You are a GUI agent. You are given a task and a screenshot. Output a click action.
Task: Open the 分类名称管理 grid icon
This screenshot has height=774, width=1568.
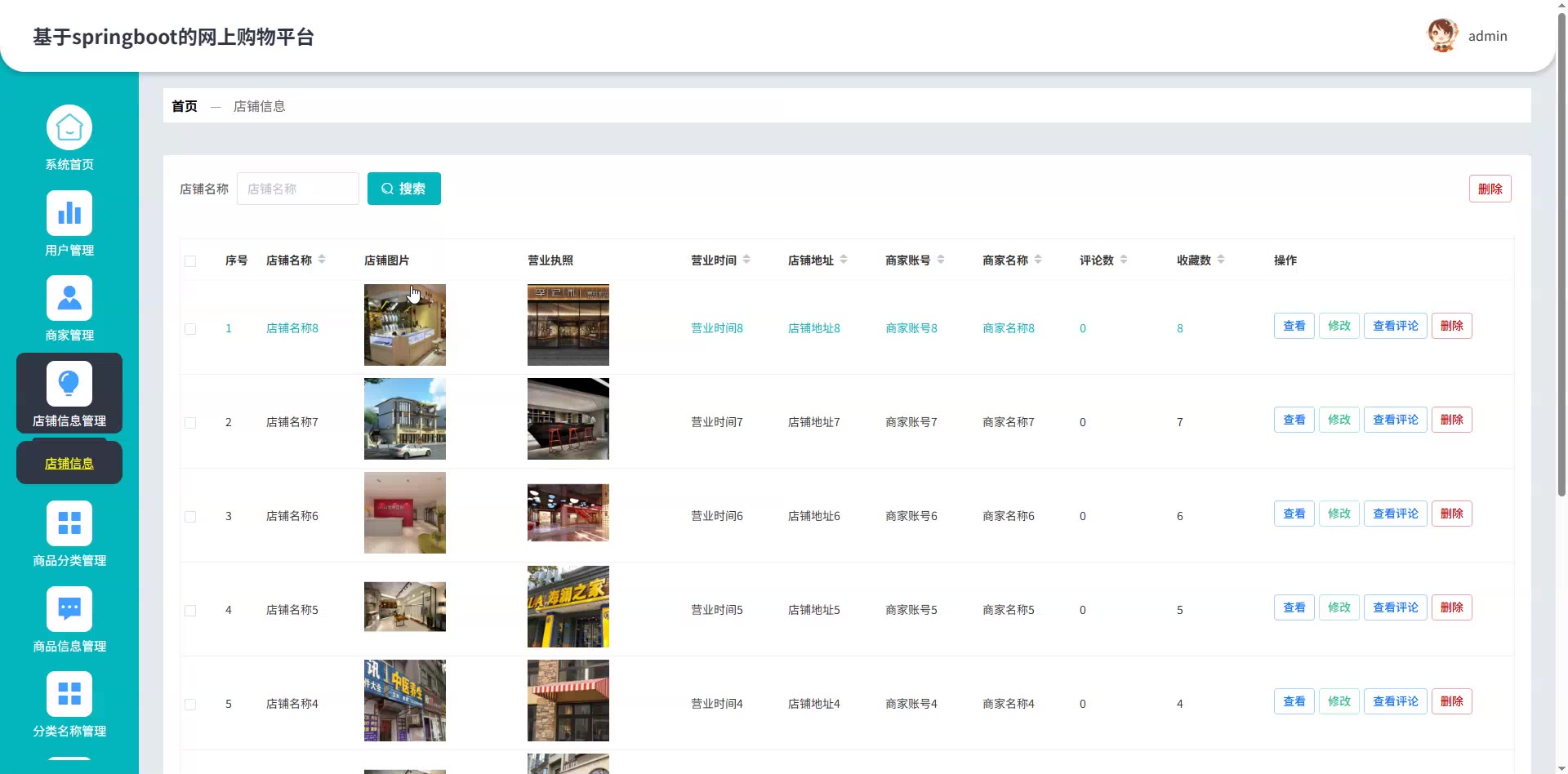69,694
